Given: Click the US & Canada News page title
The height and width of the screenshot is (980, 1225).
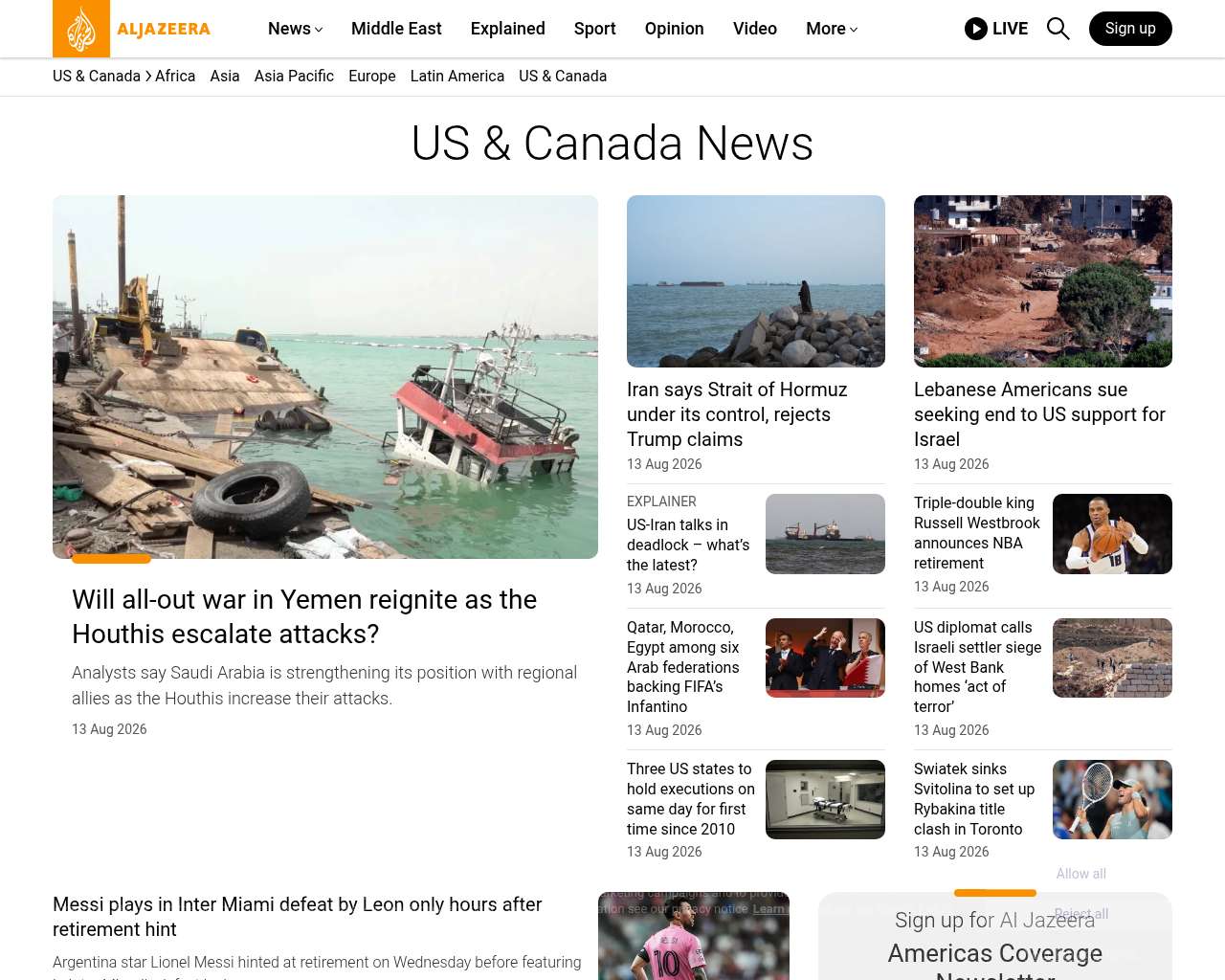Looking at the screenshot, I should click(x=612, y=144).
